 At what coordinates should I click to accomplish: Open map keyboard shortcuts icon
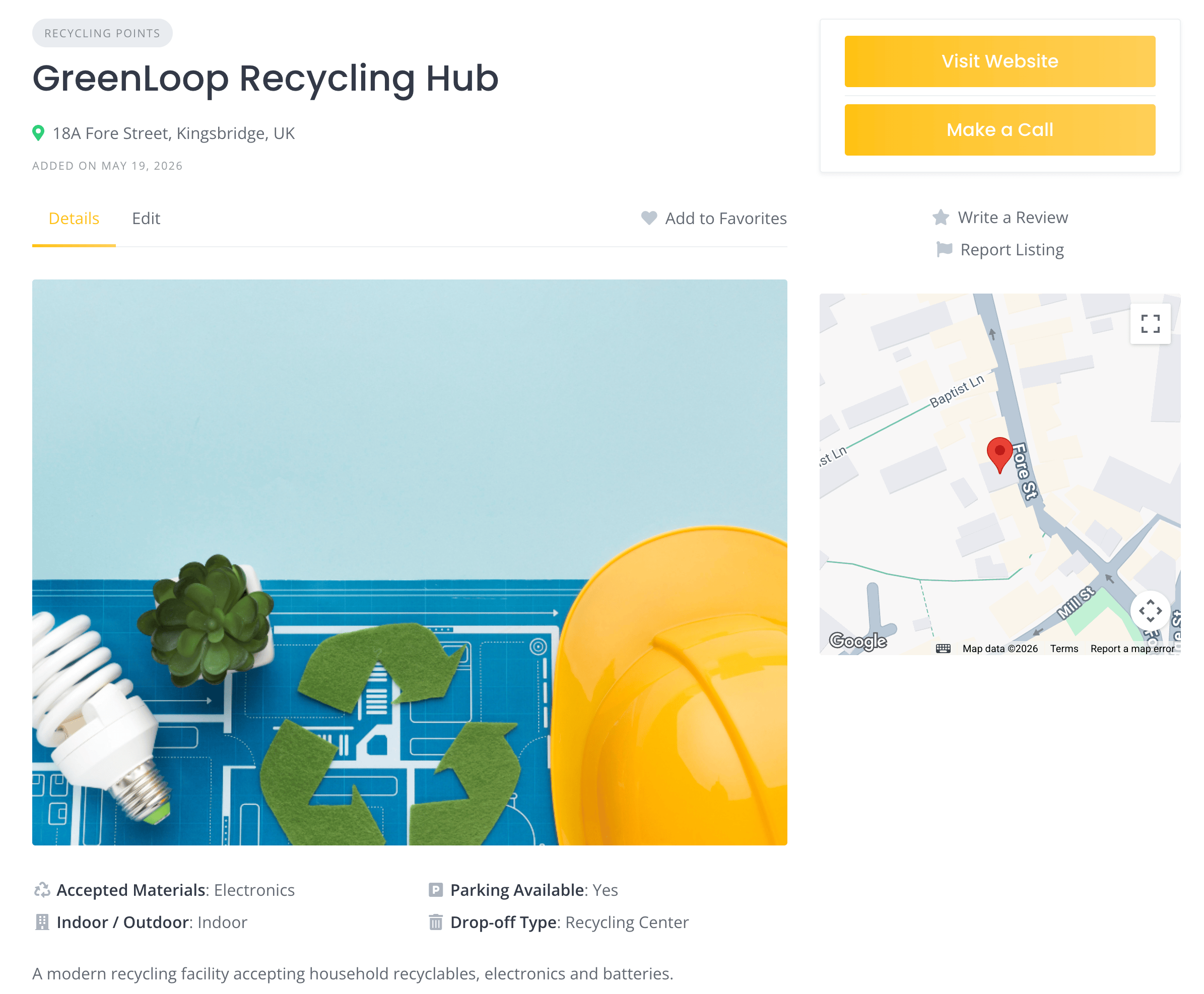[x=943, y=648]
